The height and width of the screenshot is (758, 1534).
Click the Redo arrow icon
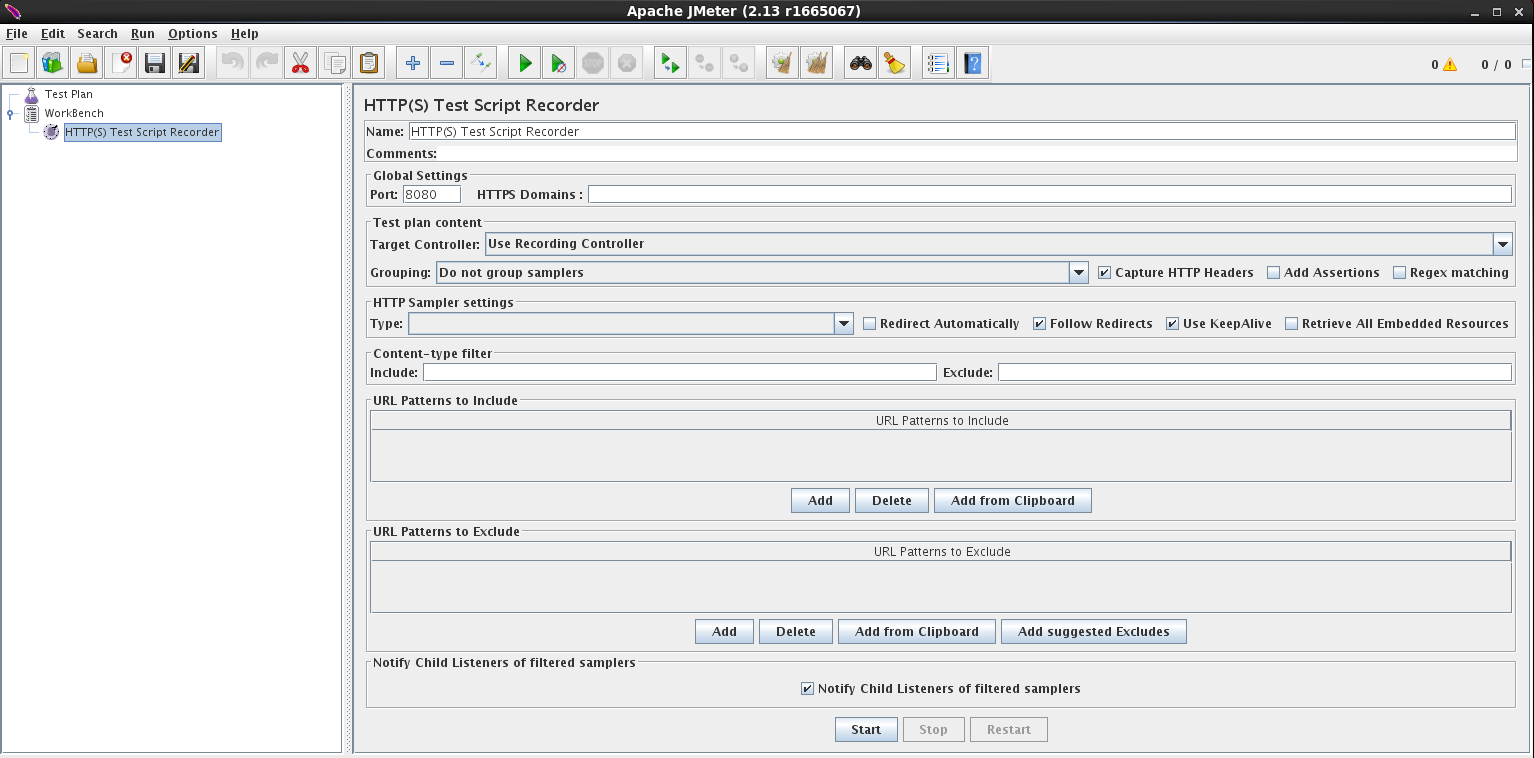pos(267,63)
